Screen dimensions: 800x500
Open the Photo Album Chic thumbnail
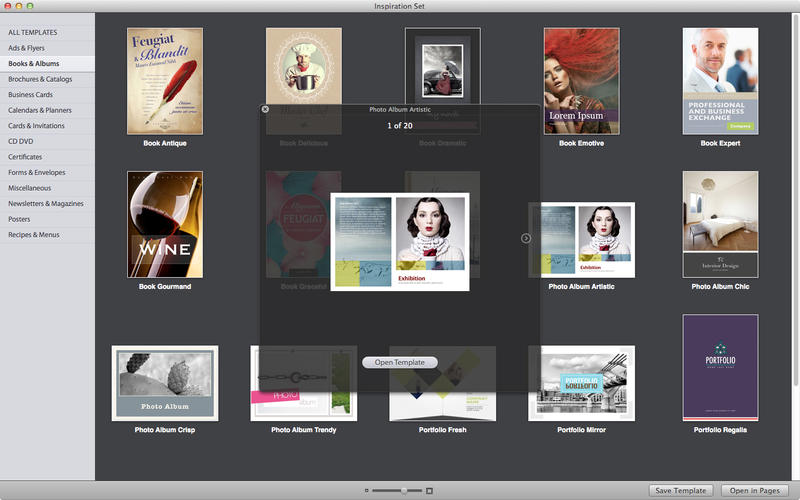click(x=720, y=224)
